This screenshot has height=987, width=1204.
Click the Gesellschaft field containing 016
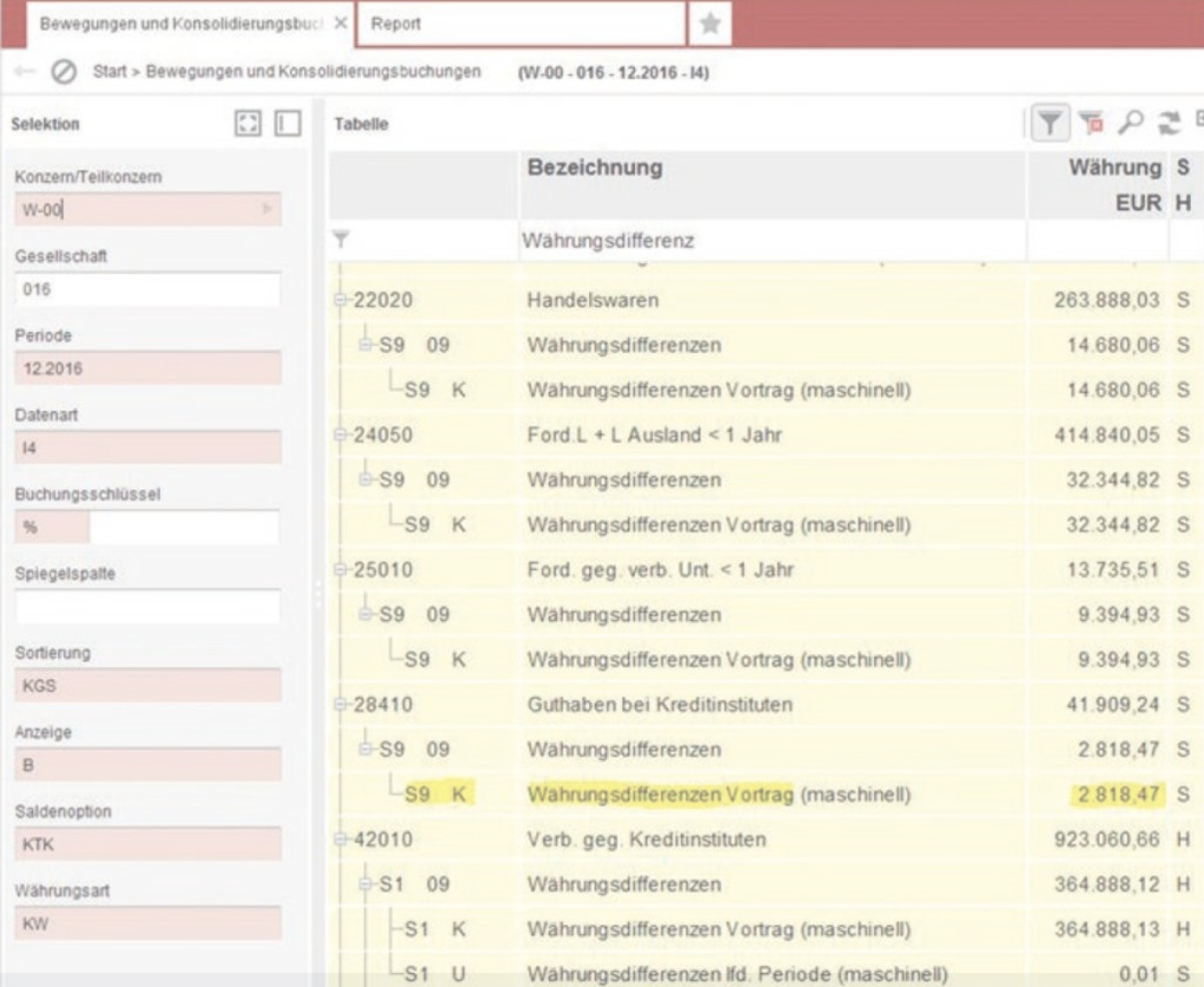pos(148,289)
